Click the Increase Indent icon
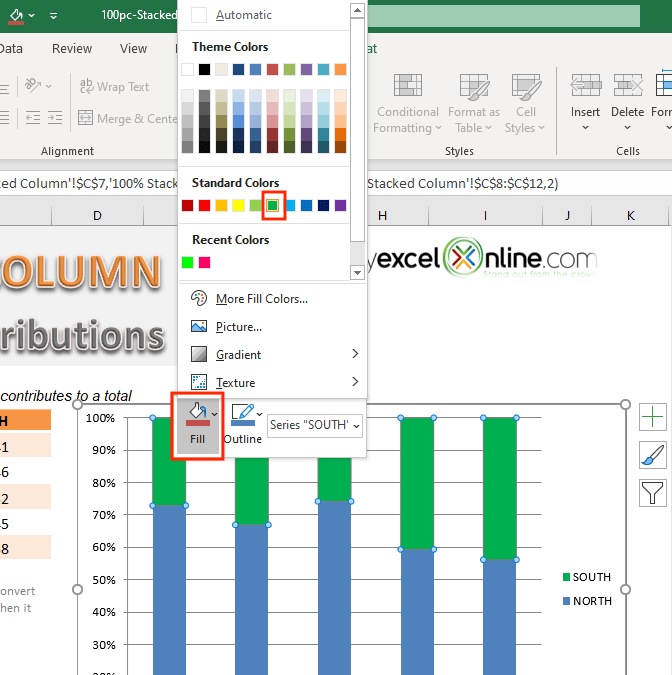 pos(55,118)
